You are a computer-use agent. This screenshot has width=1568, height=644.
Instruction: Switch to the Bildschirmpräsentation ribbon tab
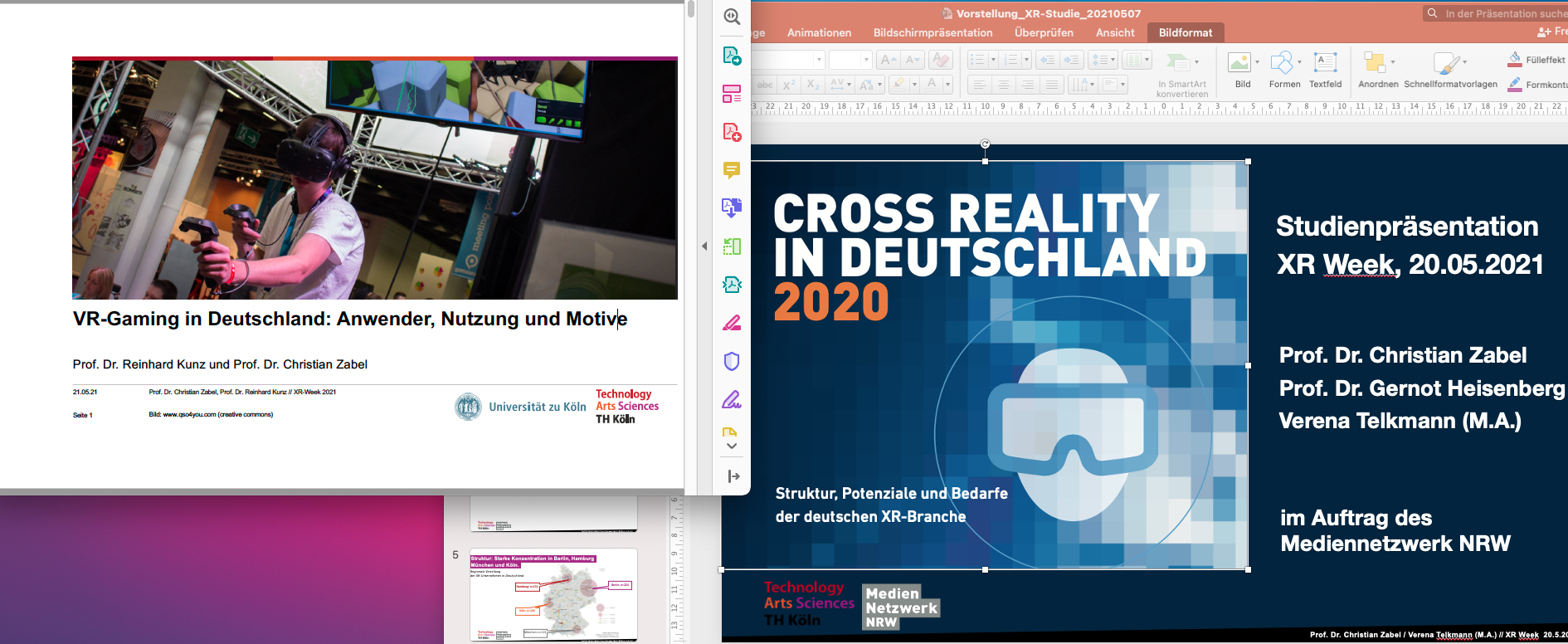(933, 32)
